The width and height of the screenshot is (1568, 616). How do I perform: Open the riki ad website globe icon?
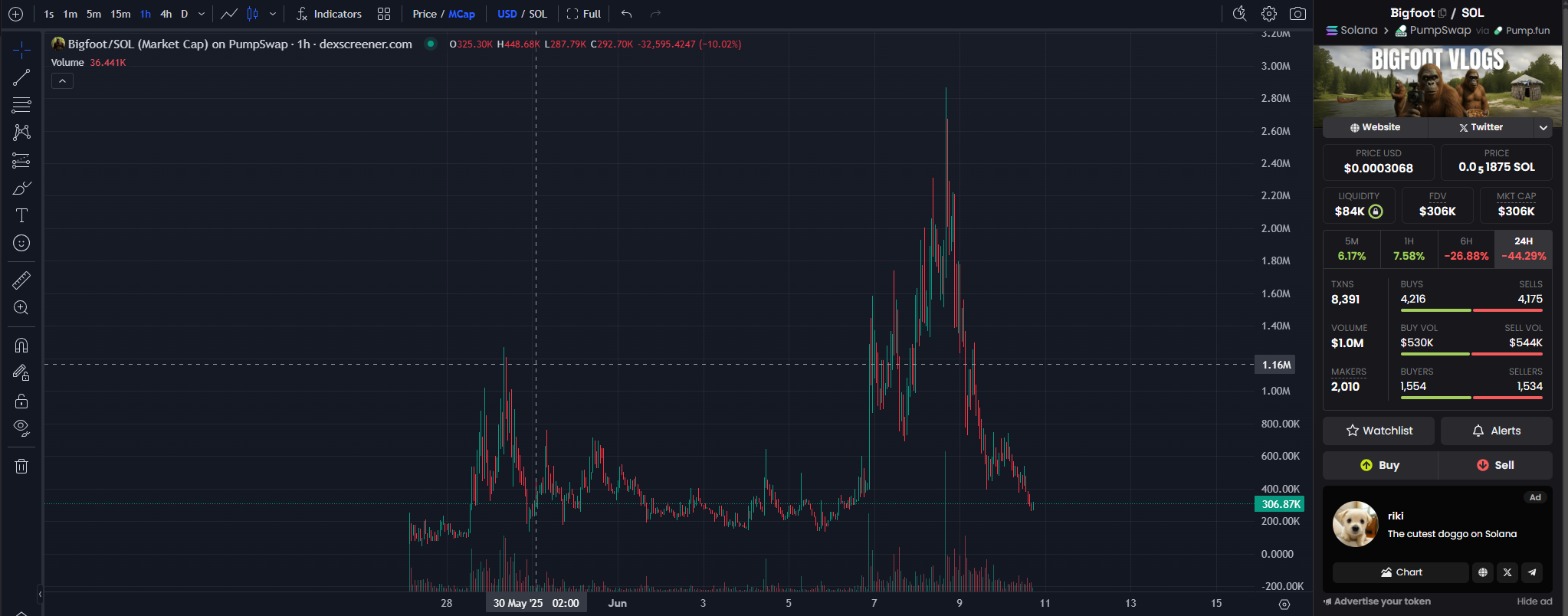[x=1483, y=572]
